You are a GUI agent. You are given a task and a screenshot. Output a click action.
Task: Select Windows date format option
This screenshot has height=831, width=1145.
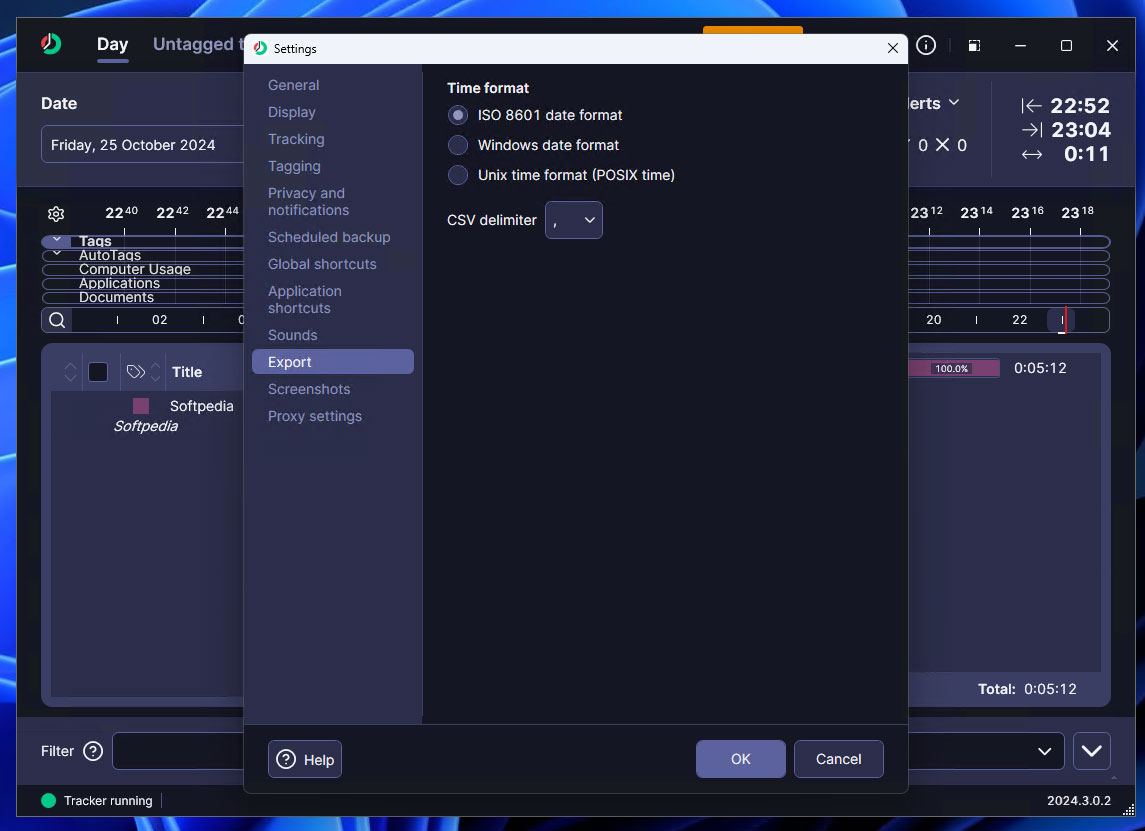click(458, 145)
